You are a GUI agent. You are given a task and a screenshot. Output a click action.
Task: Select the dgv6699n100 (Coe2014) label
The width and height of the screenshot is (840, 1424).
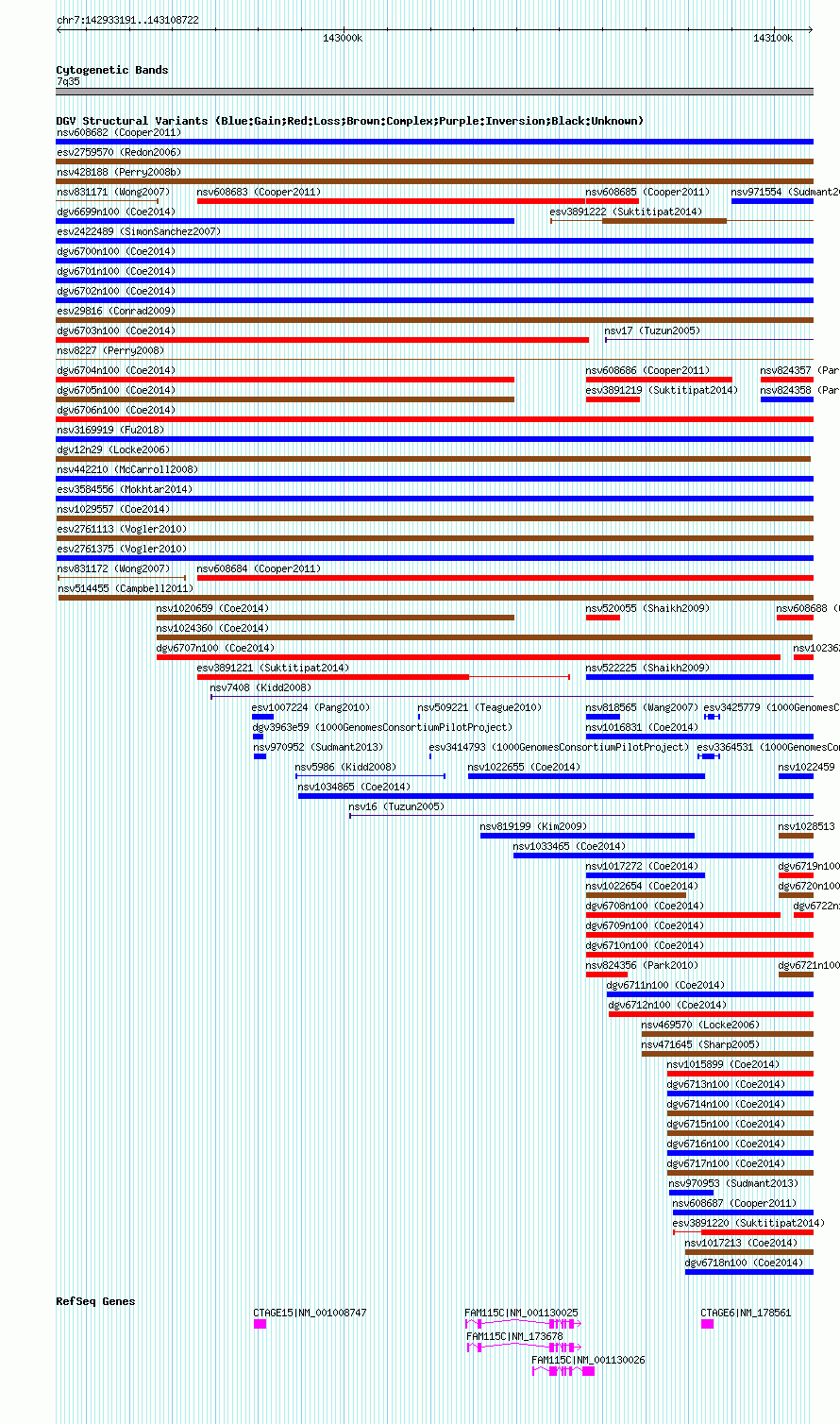coord(116,212)
